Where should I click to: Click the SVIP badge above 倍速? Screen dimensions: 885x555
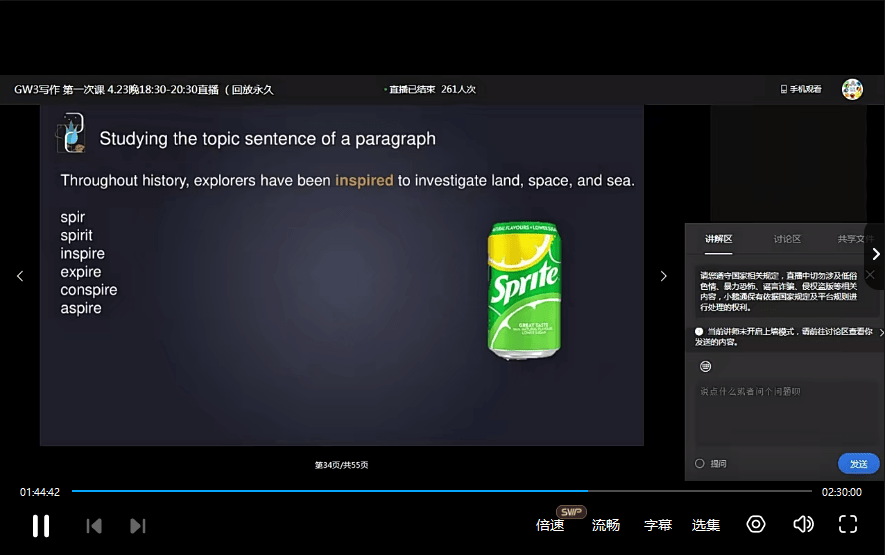coord(571,512)
